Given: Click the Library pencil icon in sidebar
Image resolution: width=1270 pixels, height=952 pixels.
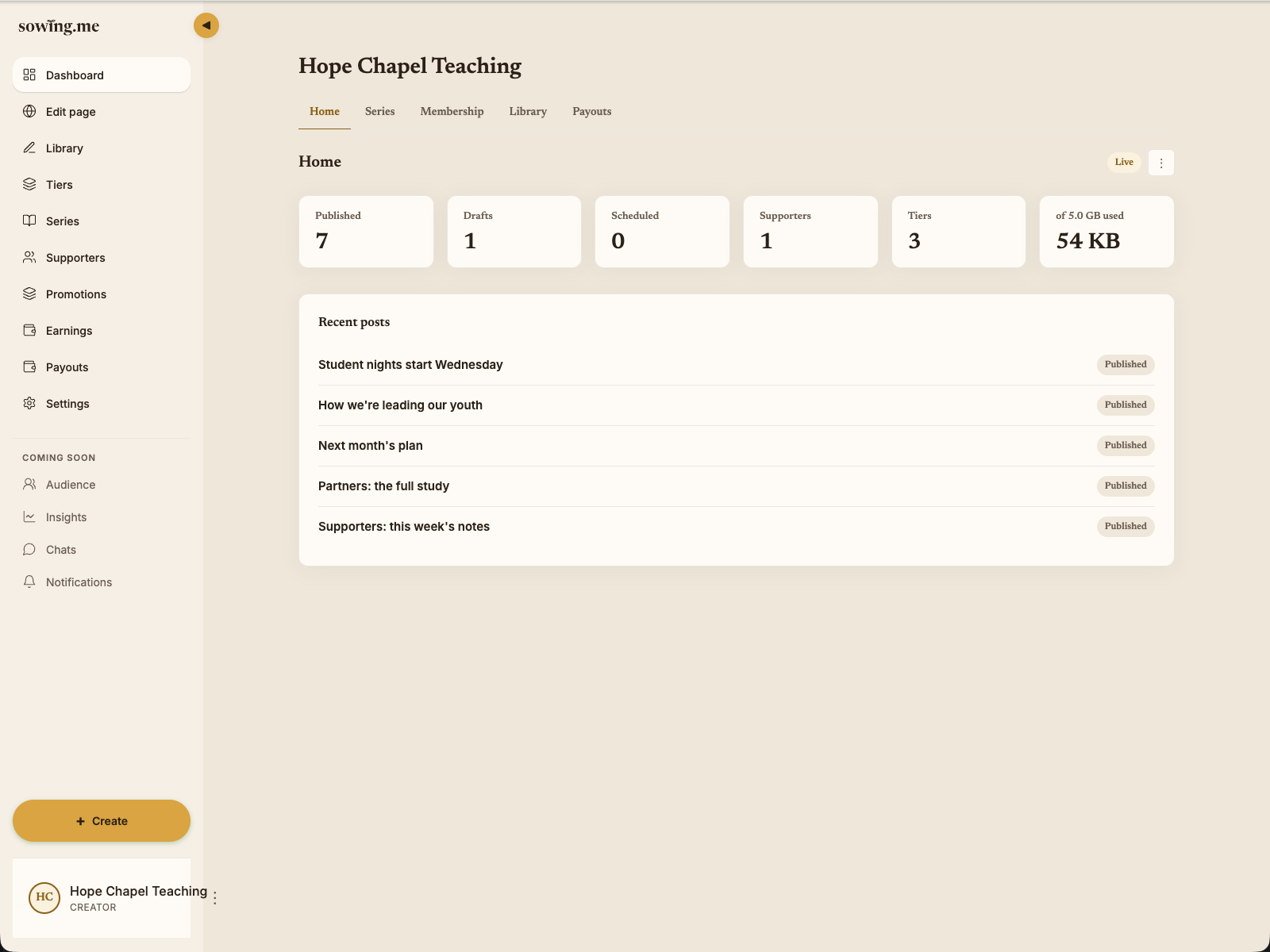Looking at the screenshot, I should [x=29, y=148].
